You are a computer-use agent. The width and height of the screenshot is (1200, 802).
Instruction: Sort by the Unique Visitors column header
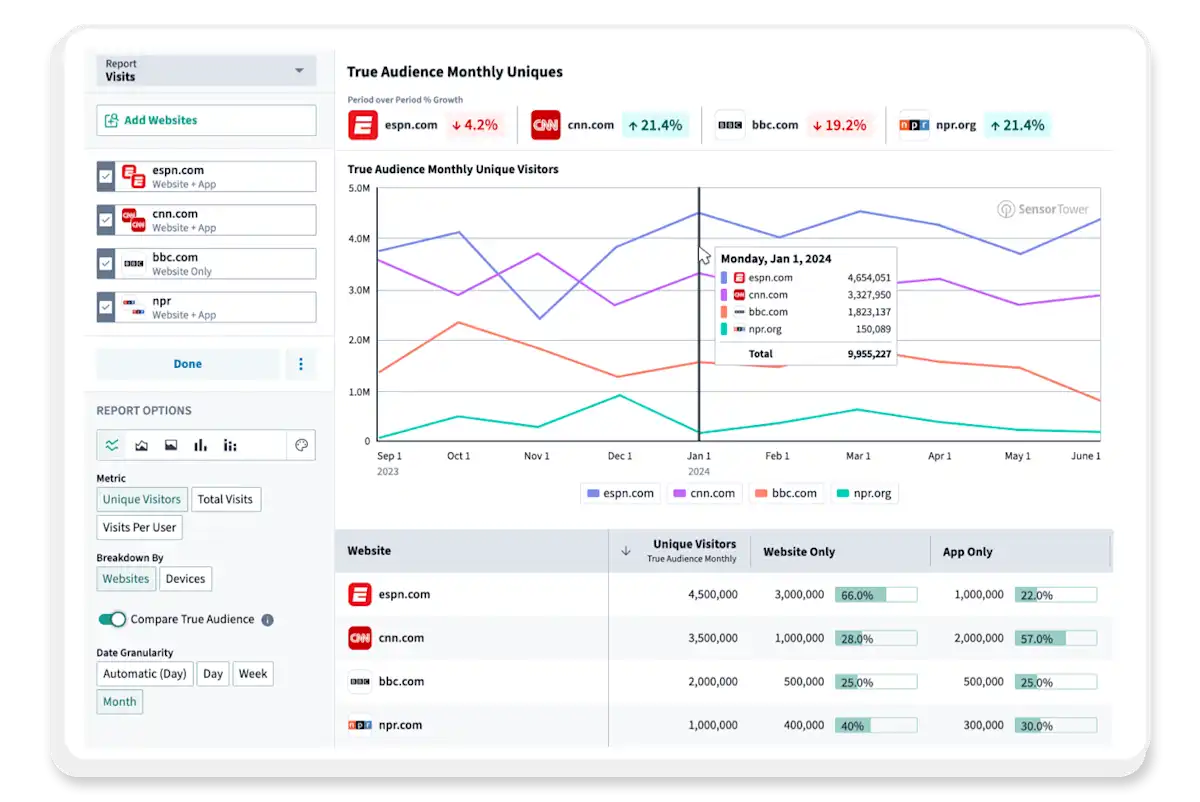[680, 551]
